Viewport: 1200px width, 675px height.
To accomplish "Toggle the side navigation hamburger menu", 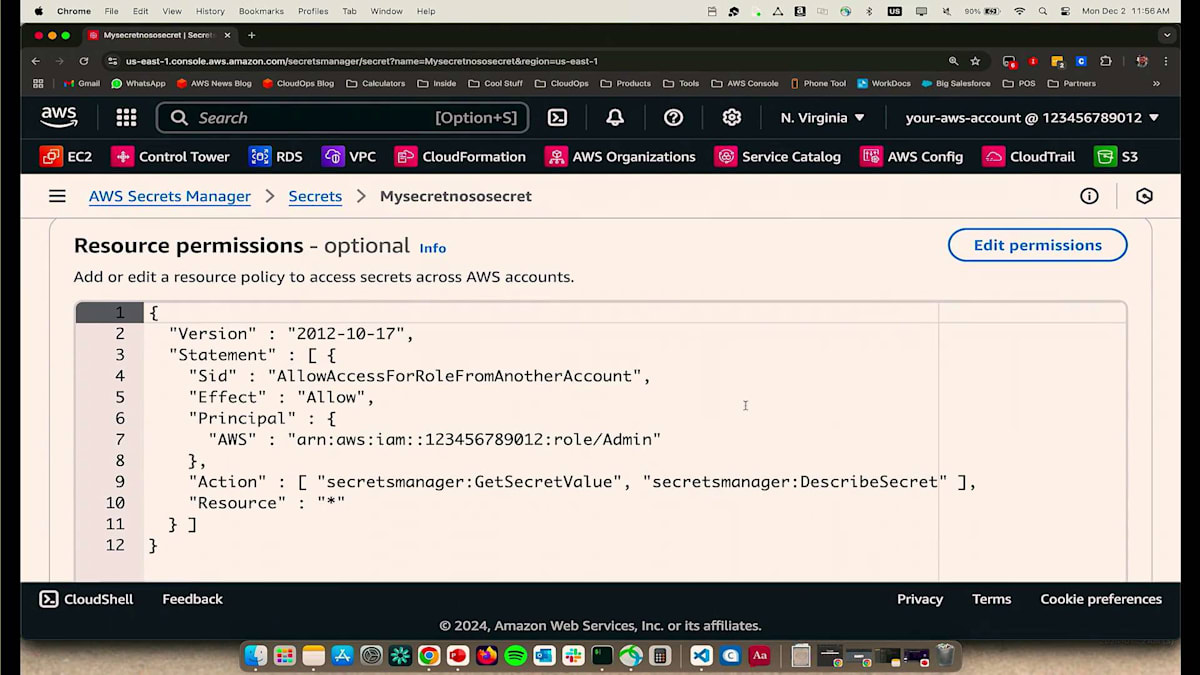I will 57,196.
